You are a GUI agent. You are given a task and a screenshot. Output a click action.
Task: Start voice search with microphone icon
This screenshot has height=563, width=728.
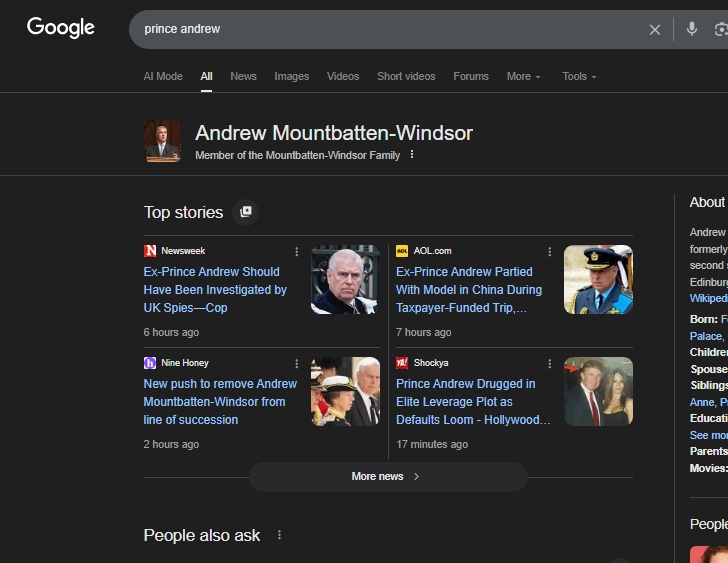[691, 29]
